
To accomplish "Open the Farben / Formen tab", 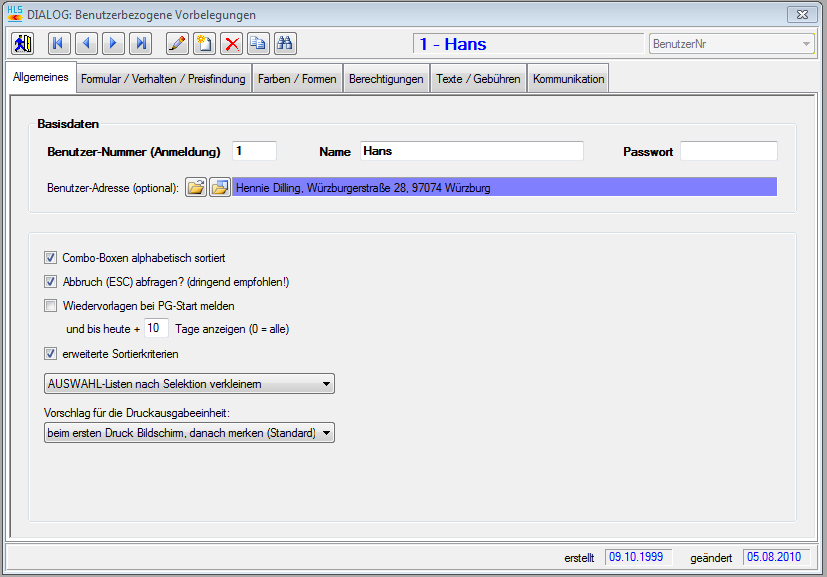I will [x=297, y=79].
